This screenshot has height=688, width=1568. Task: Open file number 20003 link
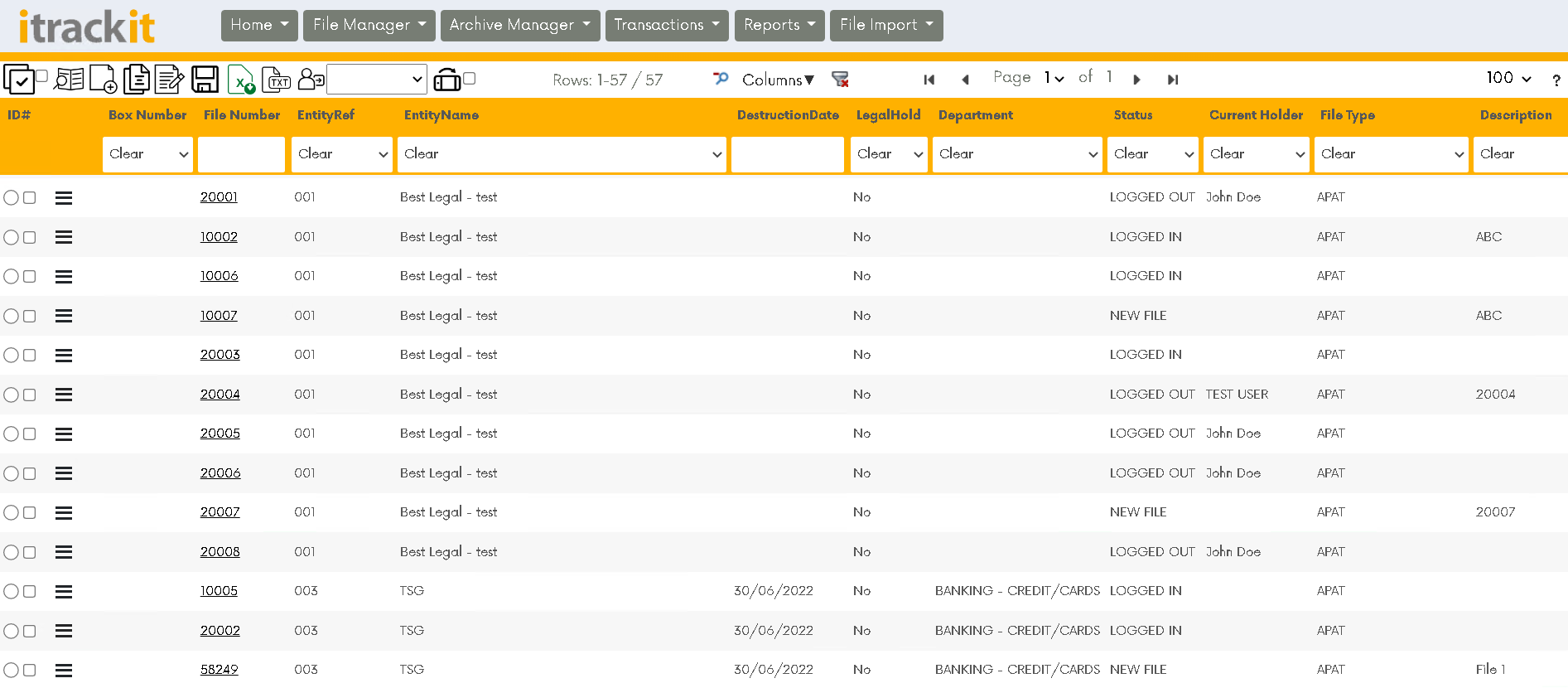pos(220,355)
